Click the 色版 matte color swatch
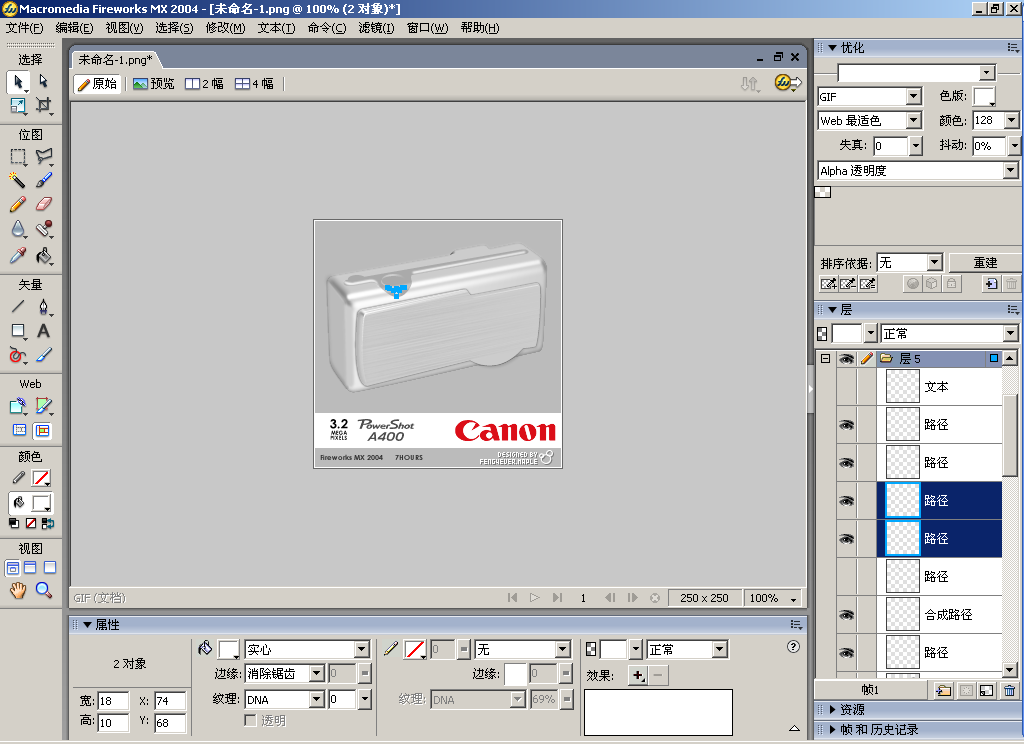 [x=984, y=97]
